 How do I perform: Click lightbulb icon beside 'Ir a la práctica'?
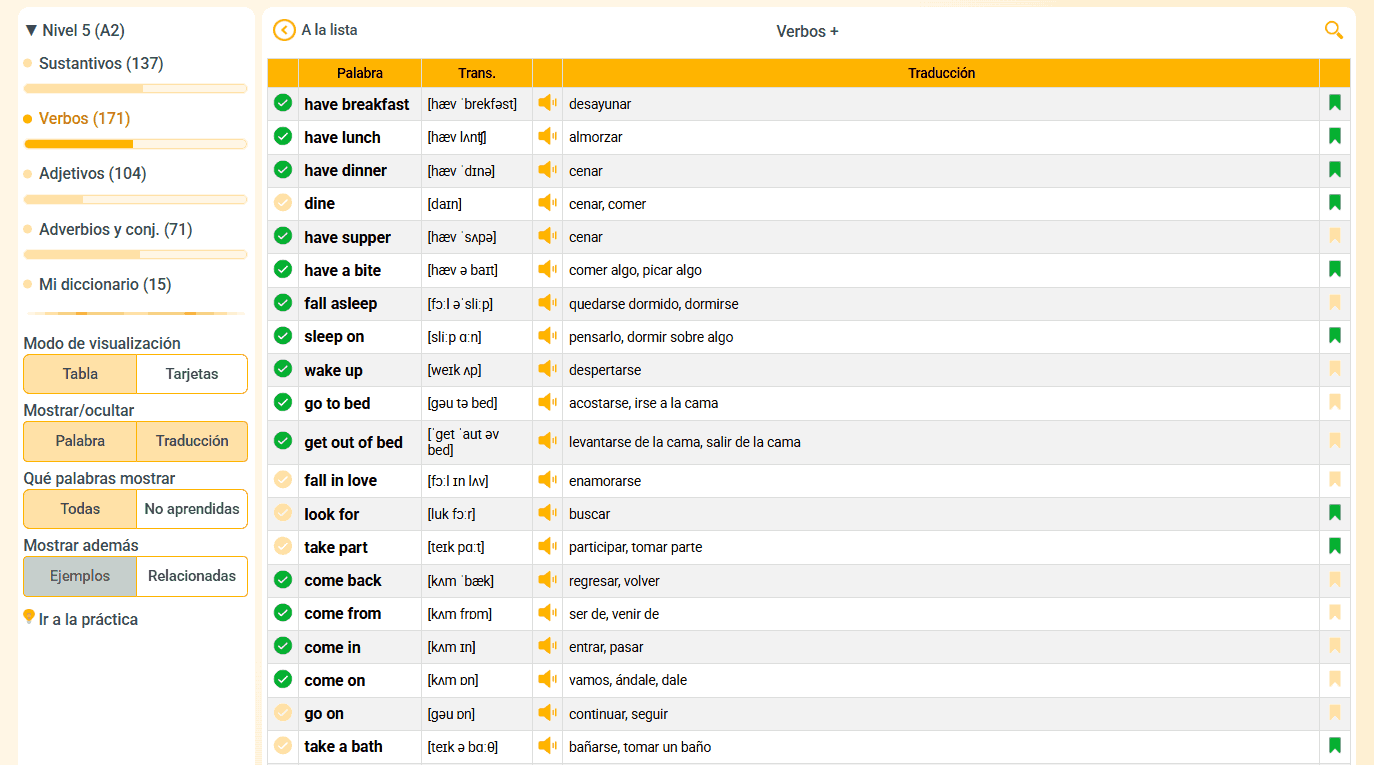(x=29, y=617)
